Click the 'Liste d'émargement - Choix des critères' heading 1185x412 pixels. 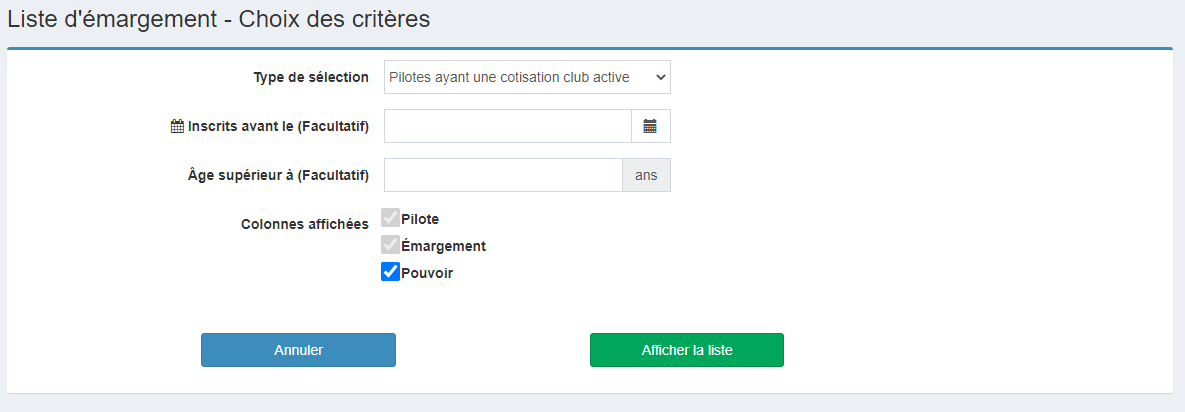click(x=218, y=20)
